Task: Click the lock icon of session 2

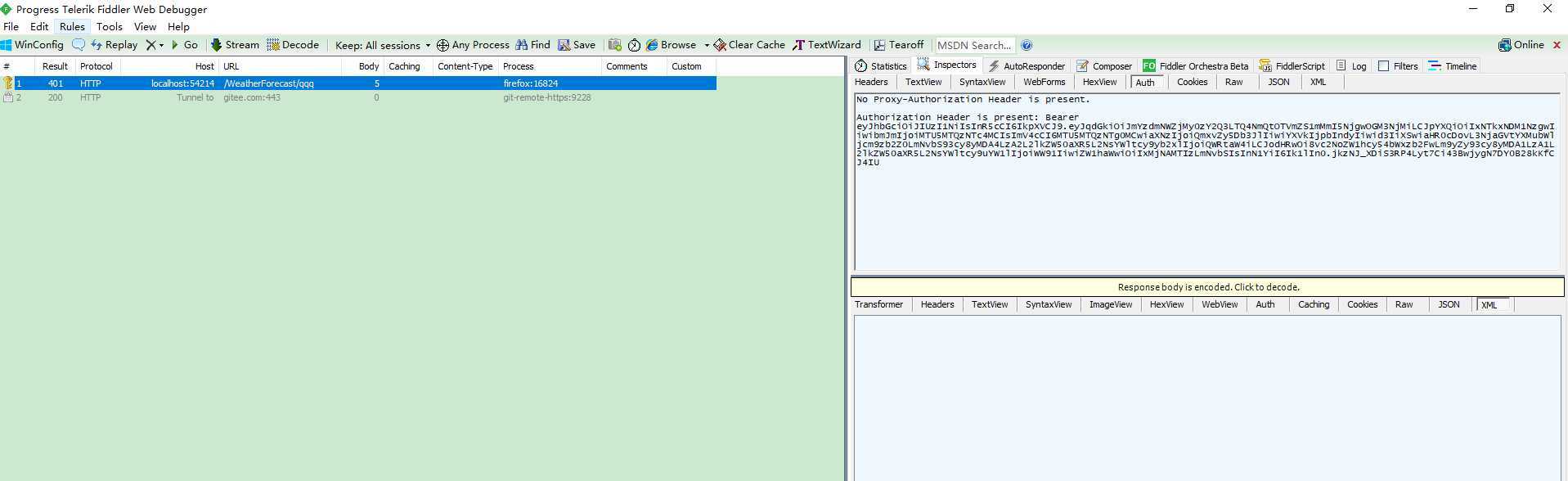Action: tap(8, 97)
